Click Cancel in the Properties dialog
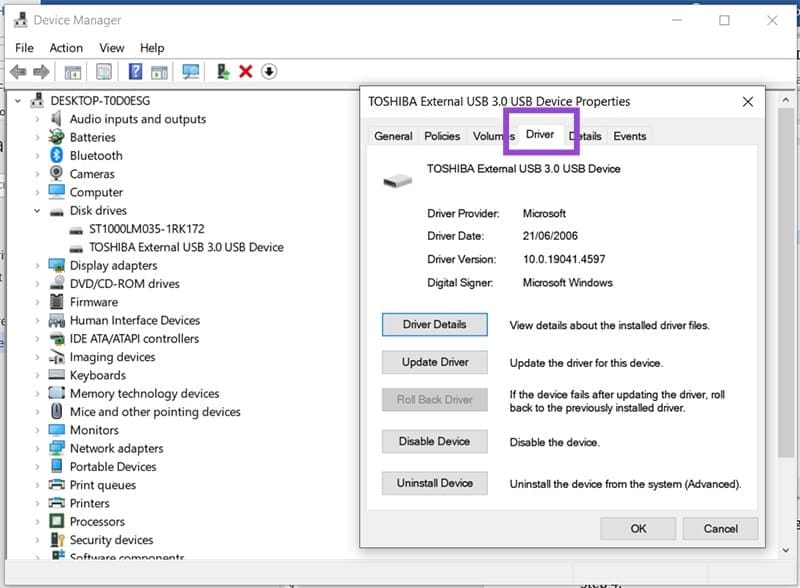800x588 pixels. 720,528
